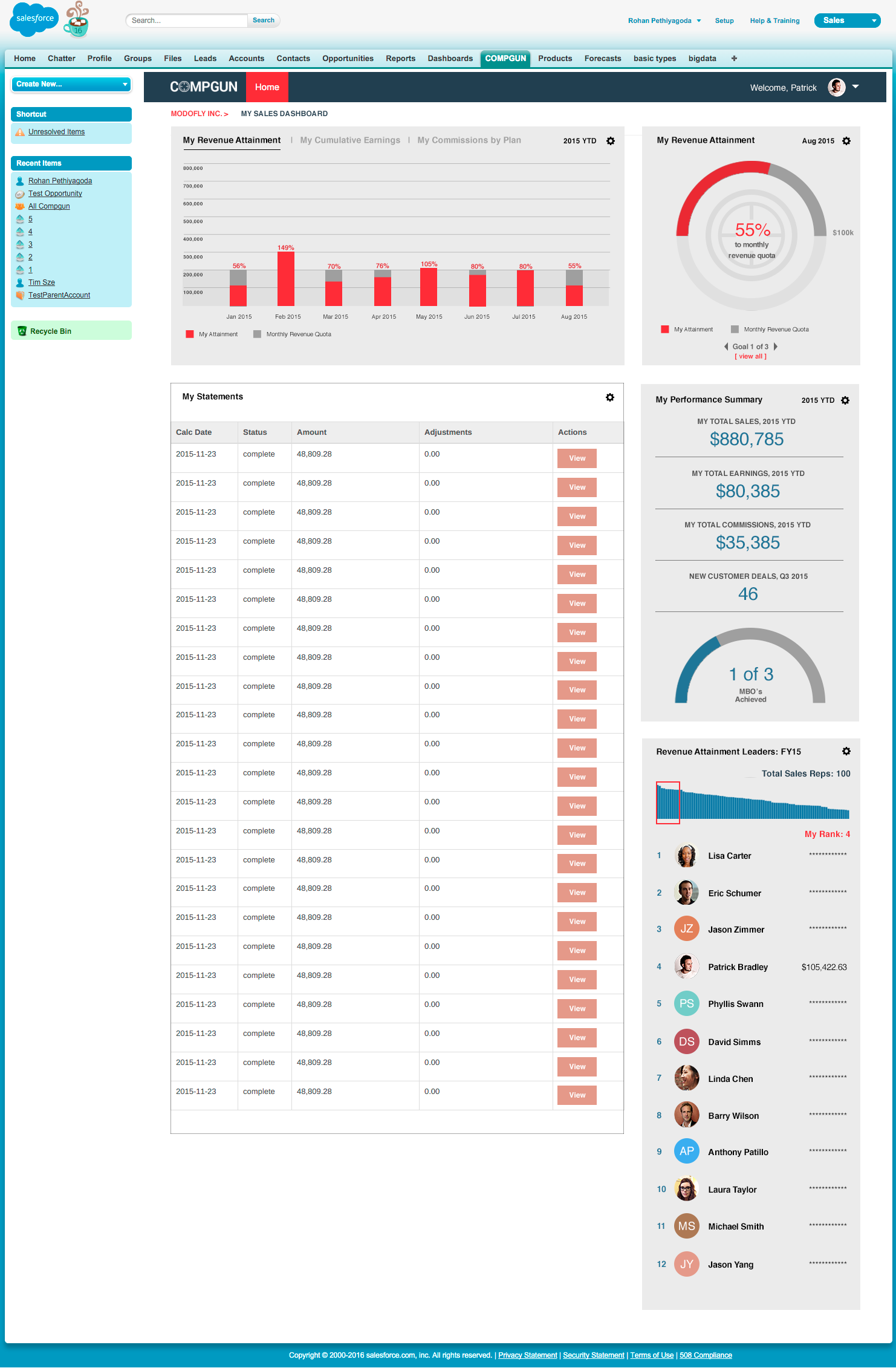Expand the Welcome Patrick dropdown arrow
Viewport: 896px width, 1368px height.
tap(855, 86)
